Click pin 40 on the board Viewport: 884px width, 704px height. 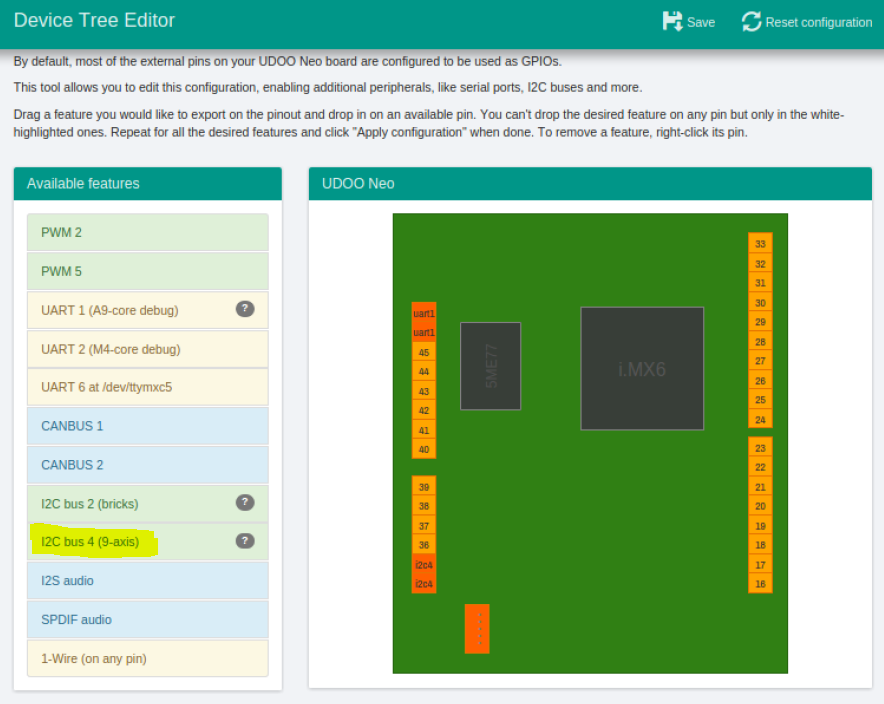[424, 449]
